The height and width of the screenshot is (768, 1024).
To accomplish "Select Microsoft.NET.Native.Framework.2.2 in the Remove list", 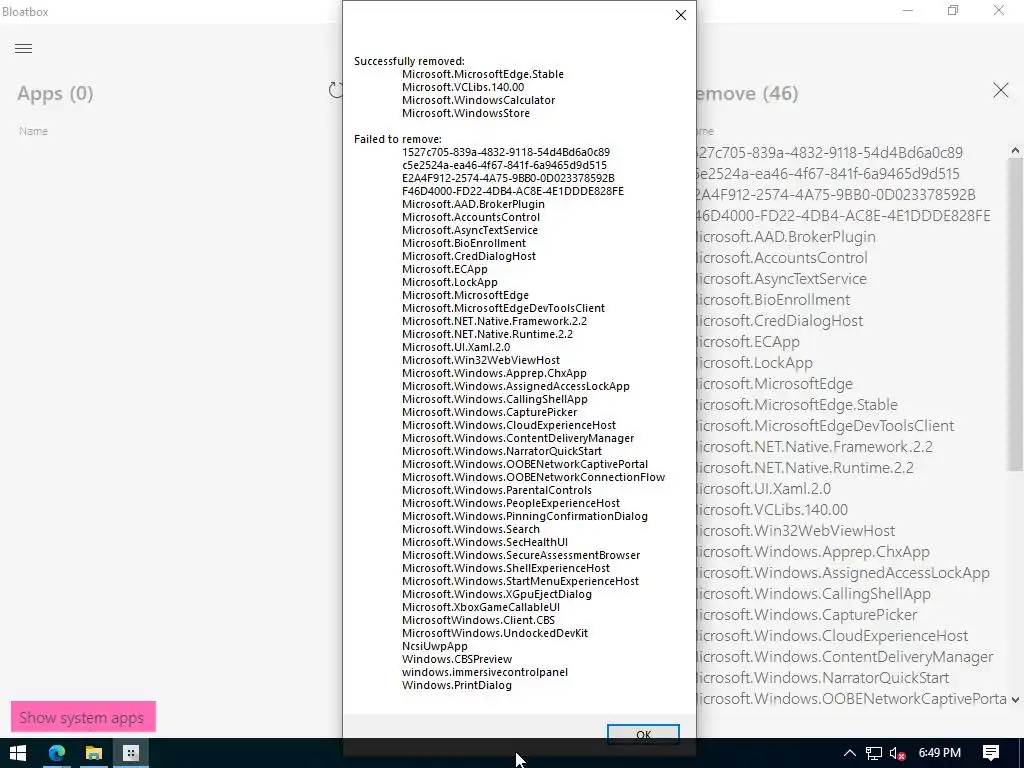I will (x=815, y=447).
